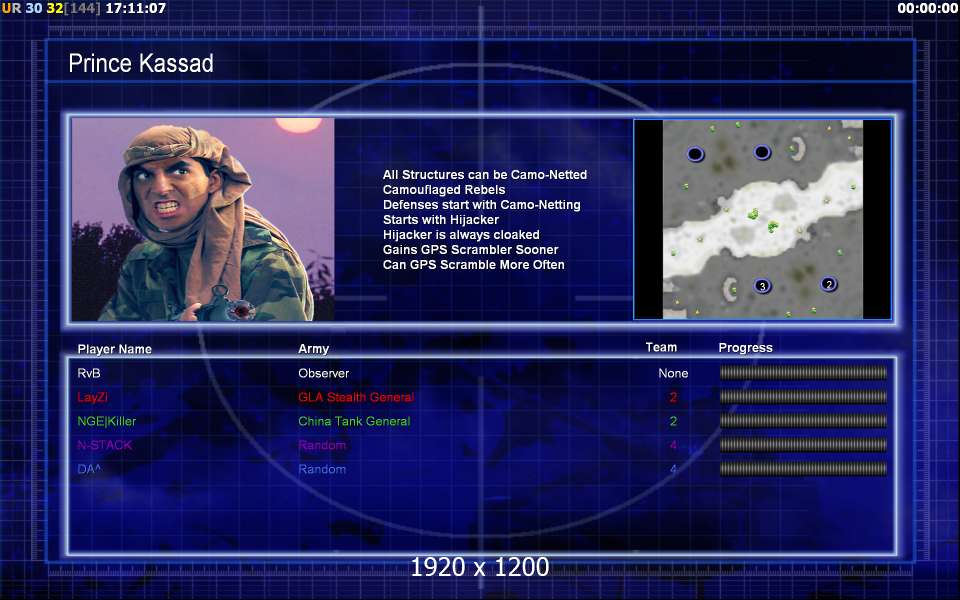The height and width of the screenshot is (600, 960).
Task: Click the Army column header
Action: point(313,348)
